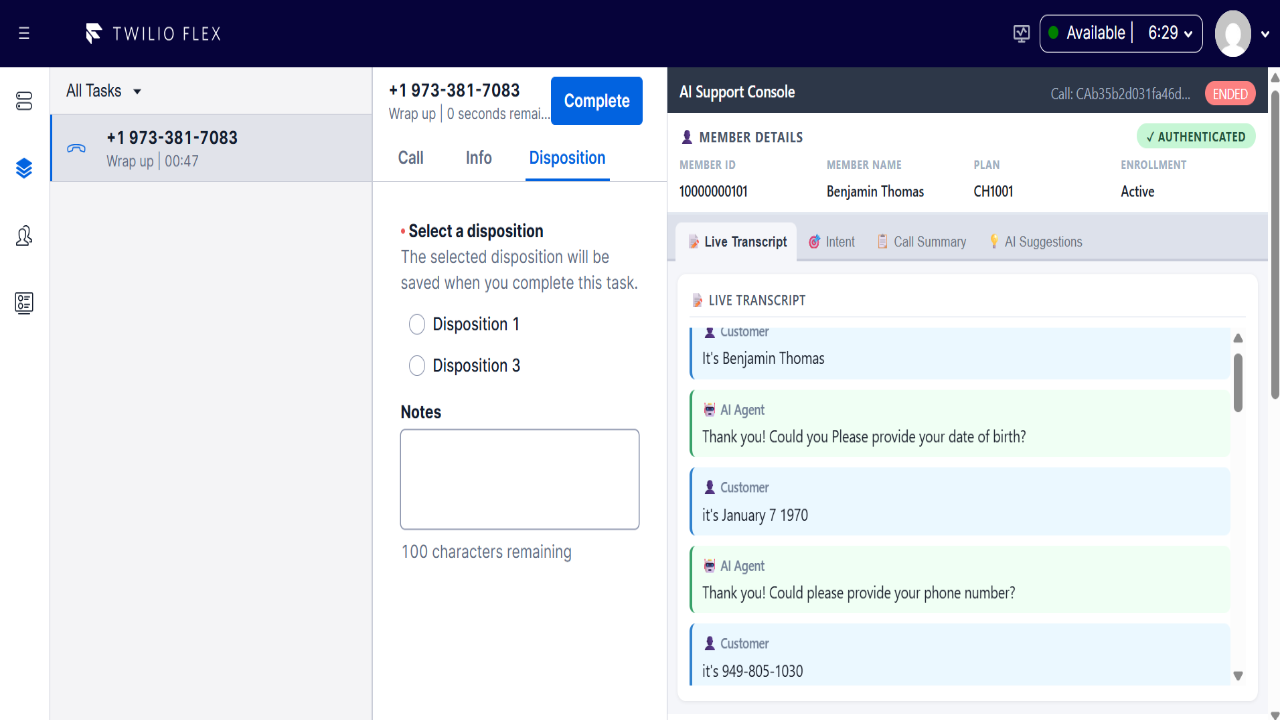The image size is (1280, 720).
Task: Click the 100 characters remaining text
Action: [x=486, y=552]
